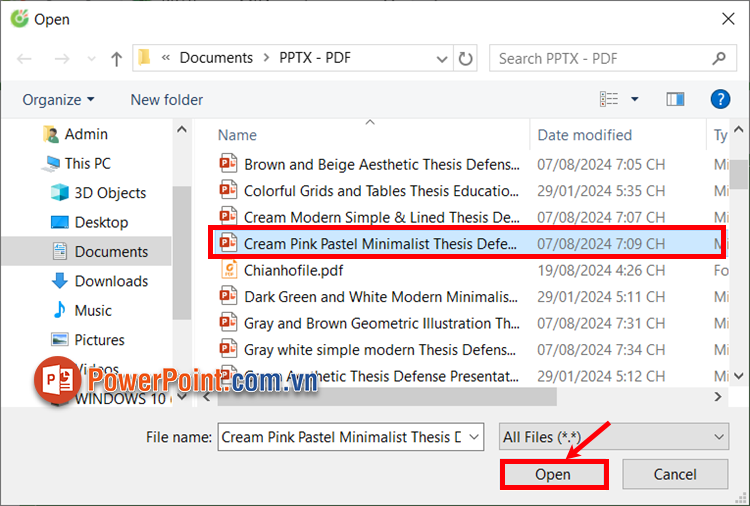Screen dimensions: 750x506
Task: Click horizontal scrollbar right arrow
Action: pyautogui.click(x=717, y=396)
